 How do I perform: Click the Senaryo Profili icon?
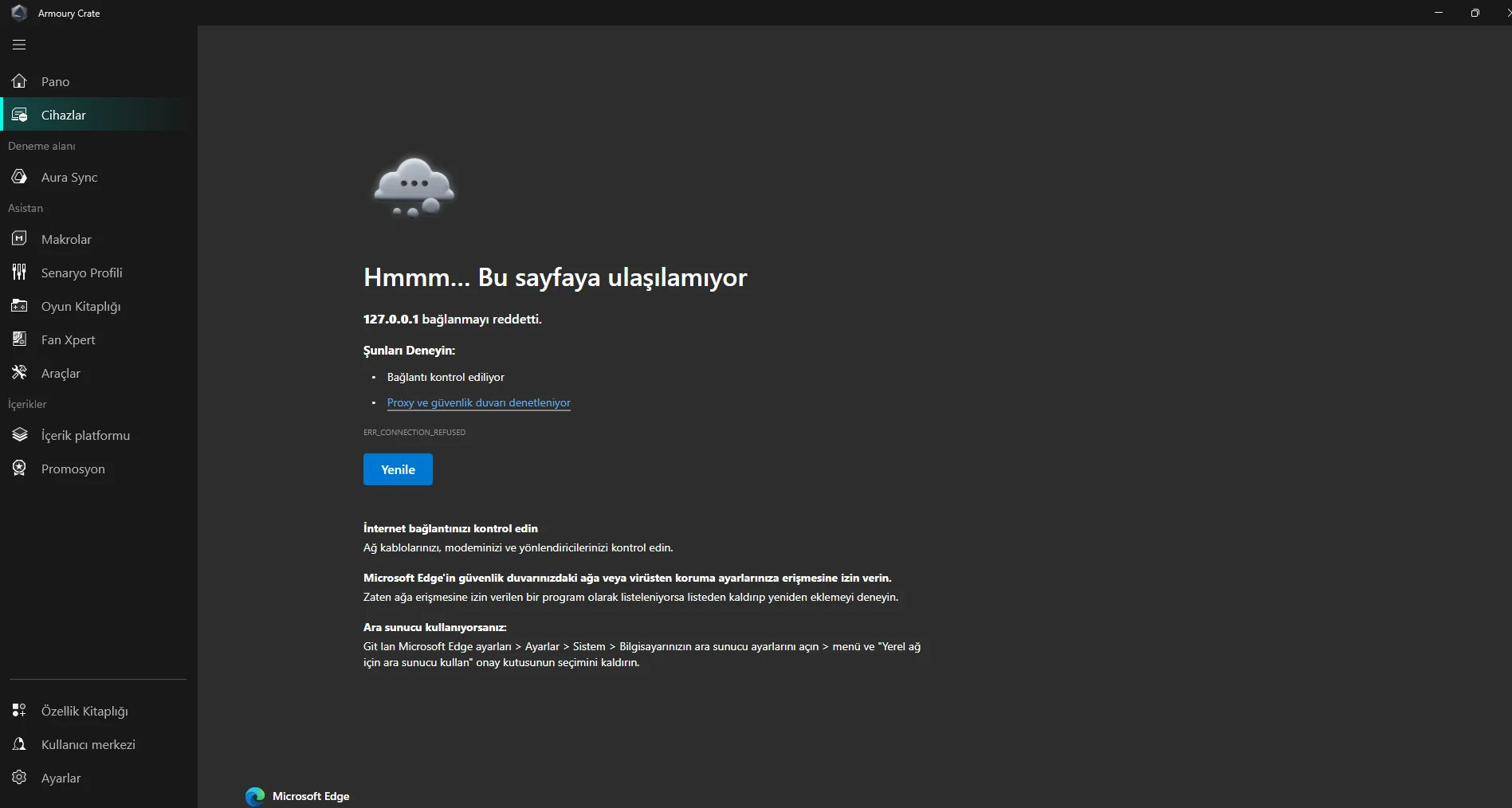point(19,272)
